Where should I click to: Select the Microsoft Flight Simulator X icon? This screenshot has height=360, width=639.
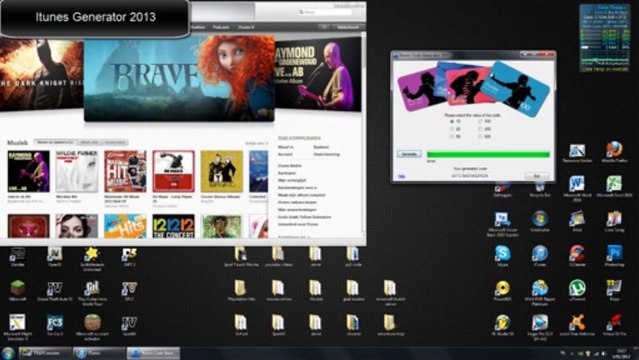[x=18, y=327]
